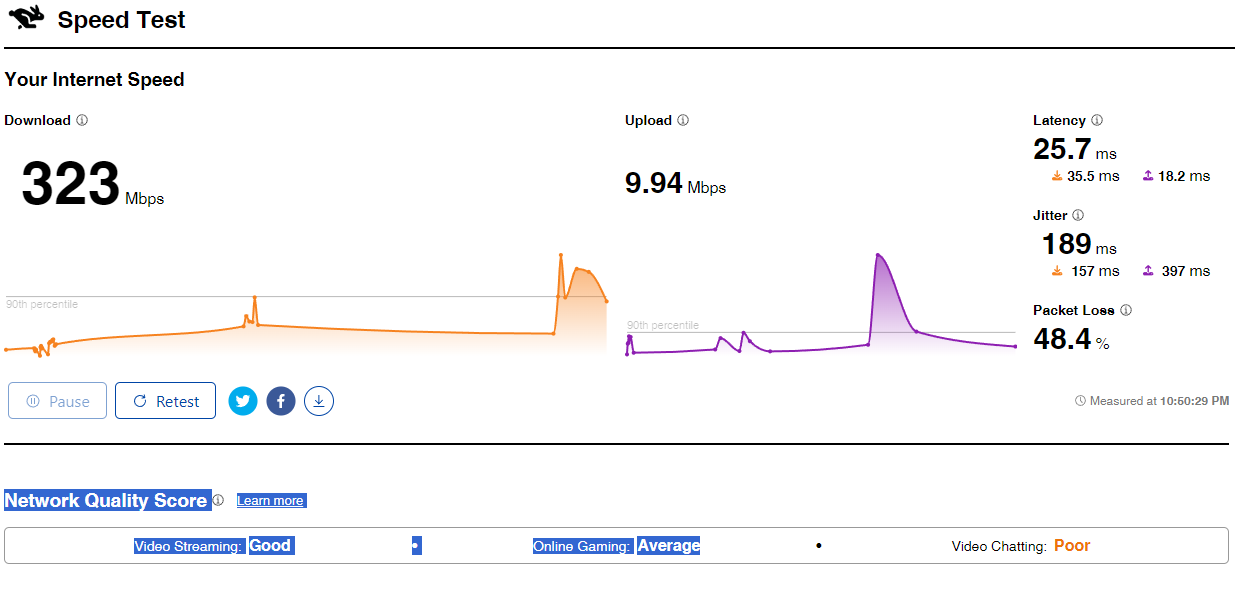Download results using the download icon
The image size is (1235, 590).
319,401
